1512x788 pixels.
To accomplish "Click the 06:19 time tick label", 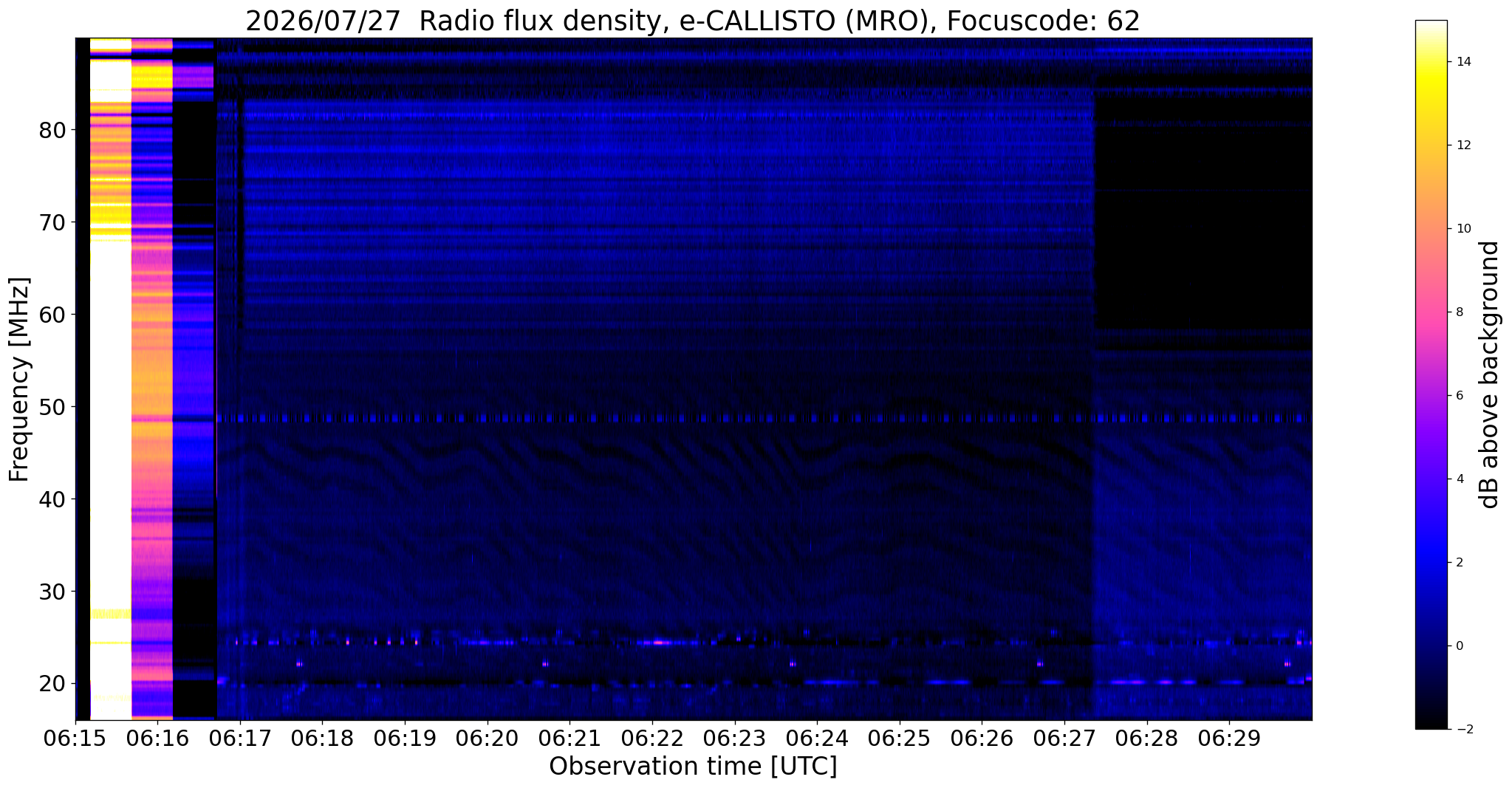I will pyautogui.click(x=405, y=738).
